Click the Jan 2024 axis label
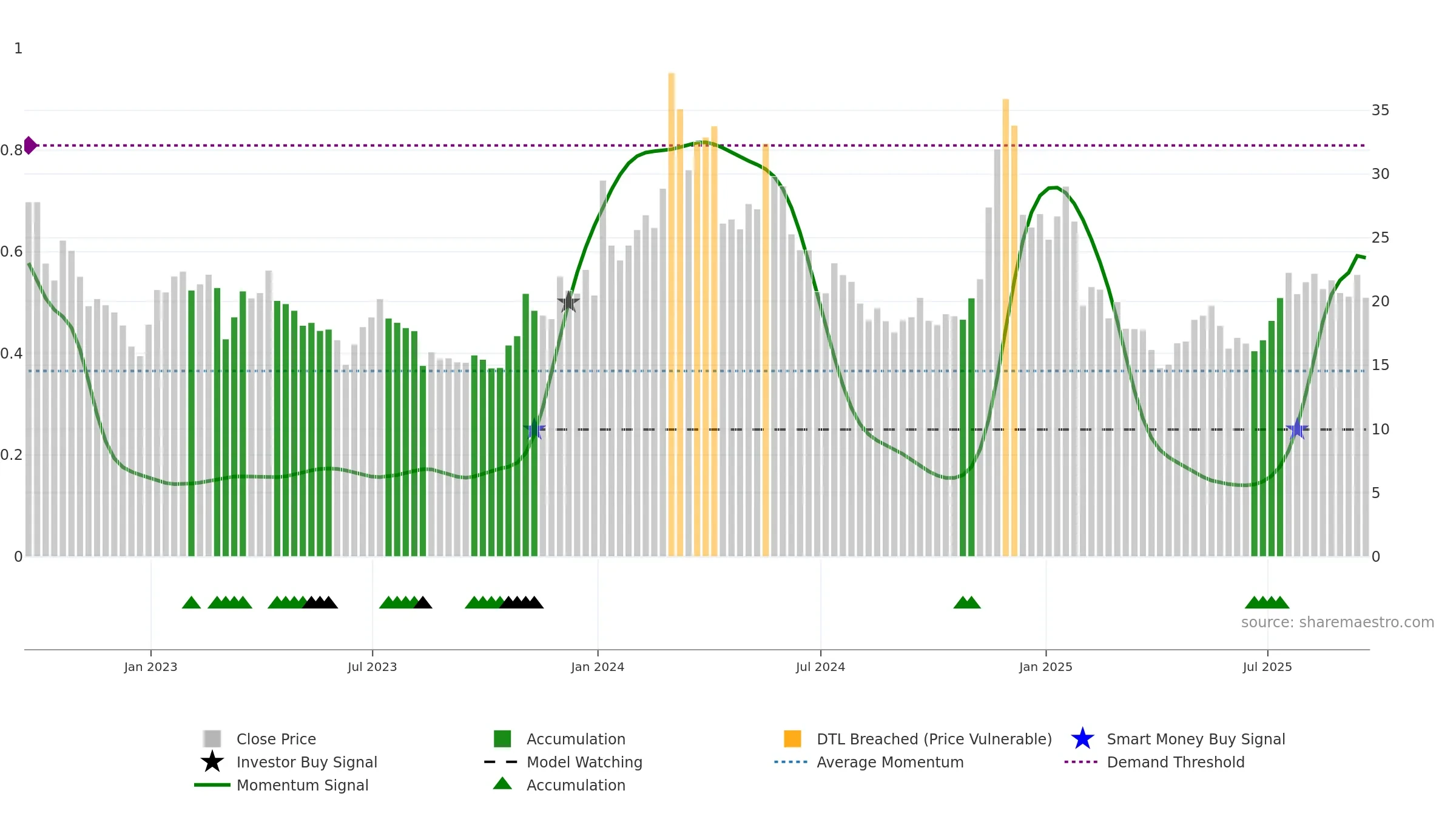The image size is (1456, 819). click(598, 667)
